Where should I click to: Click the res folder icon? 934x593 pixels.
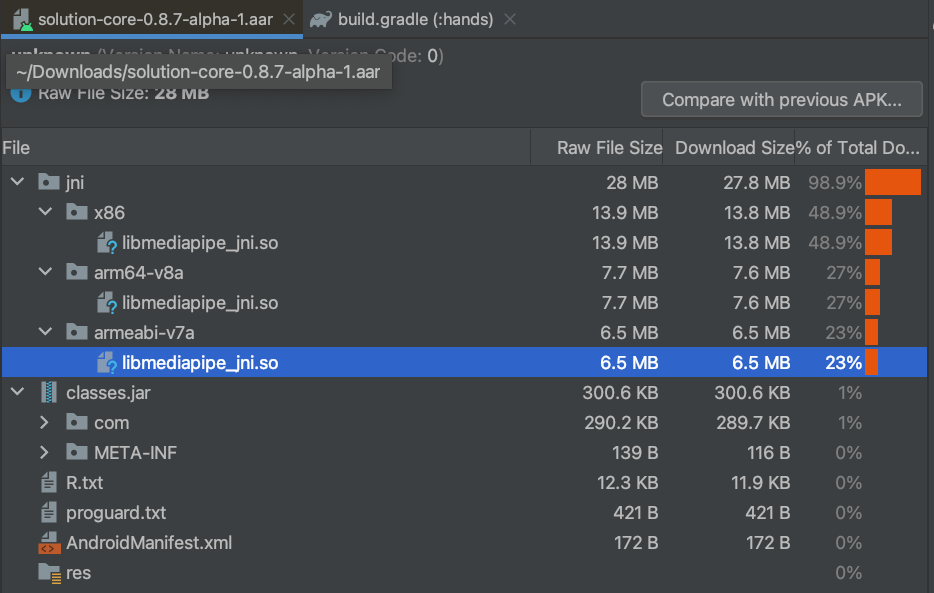pos(48,572)
